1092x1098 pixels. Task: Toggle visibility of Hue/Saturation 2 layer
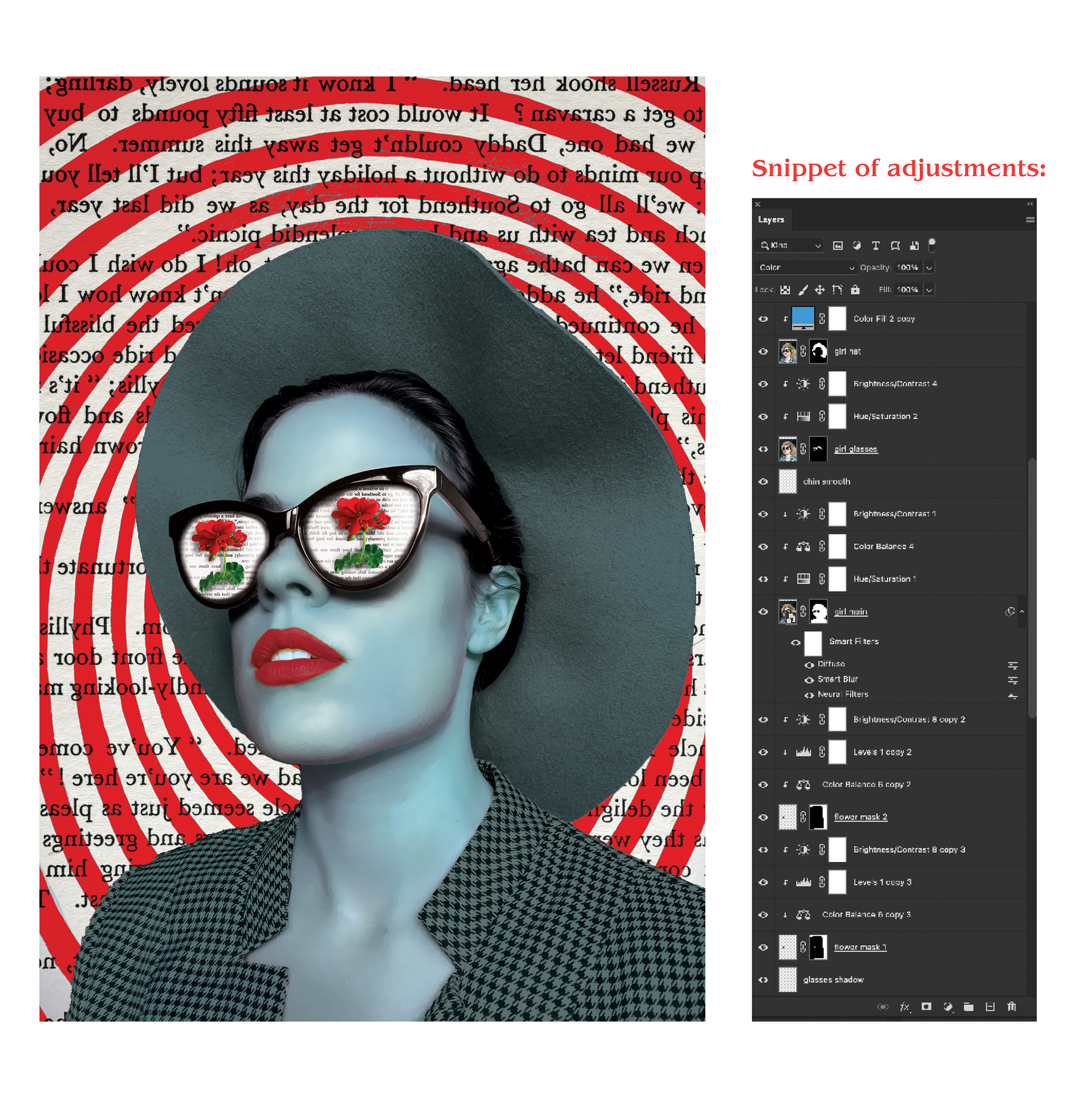coord(763,416)
